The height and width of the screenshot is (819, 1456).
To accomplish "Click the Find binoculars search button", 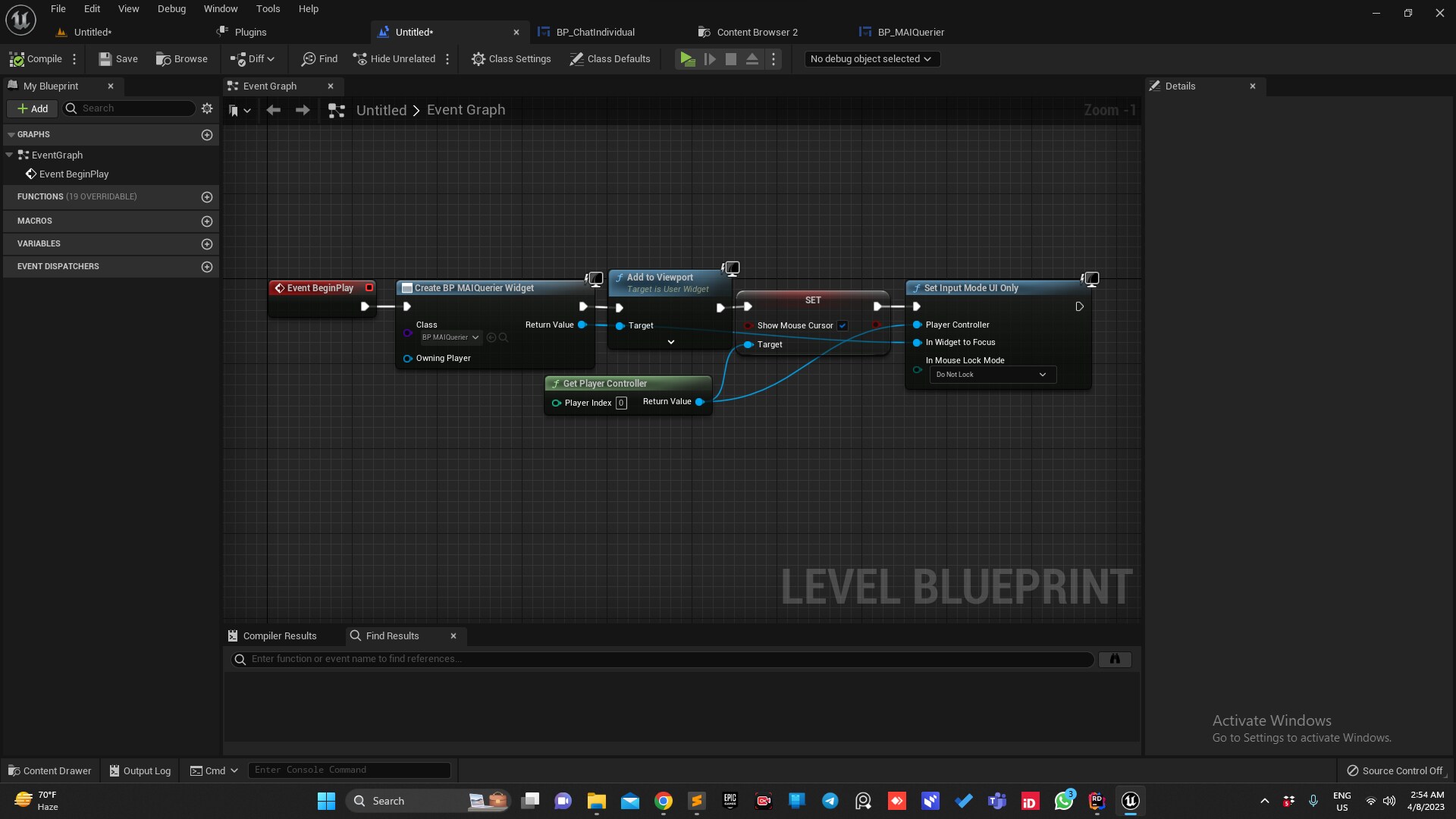I will [1115, 659].
